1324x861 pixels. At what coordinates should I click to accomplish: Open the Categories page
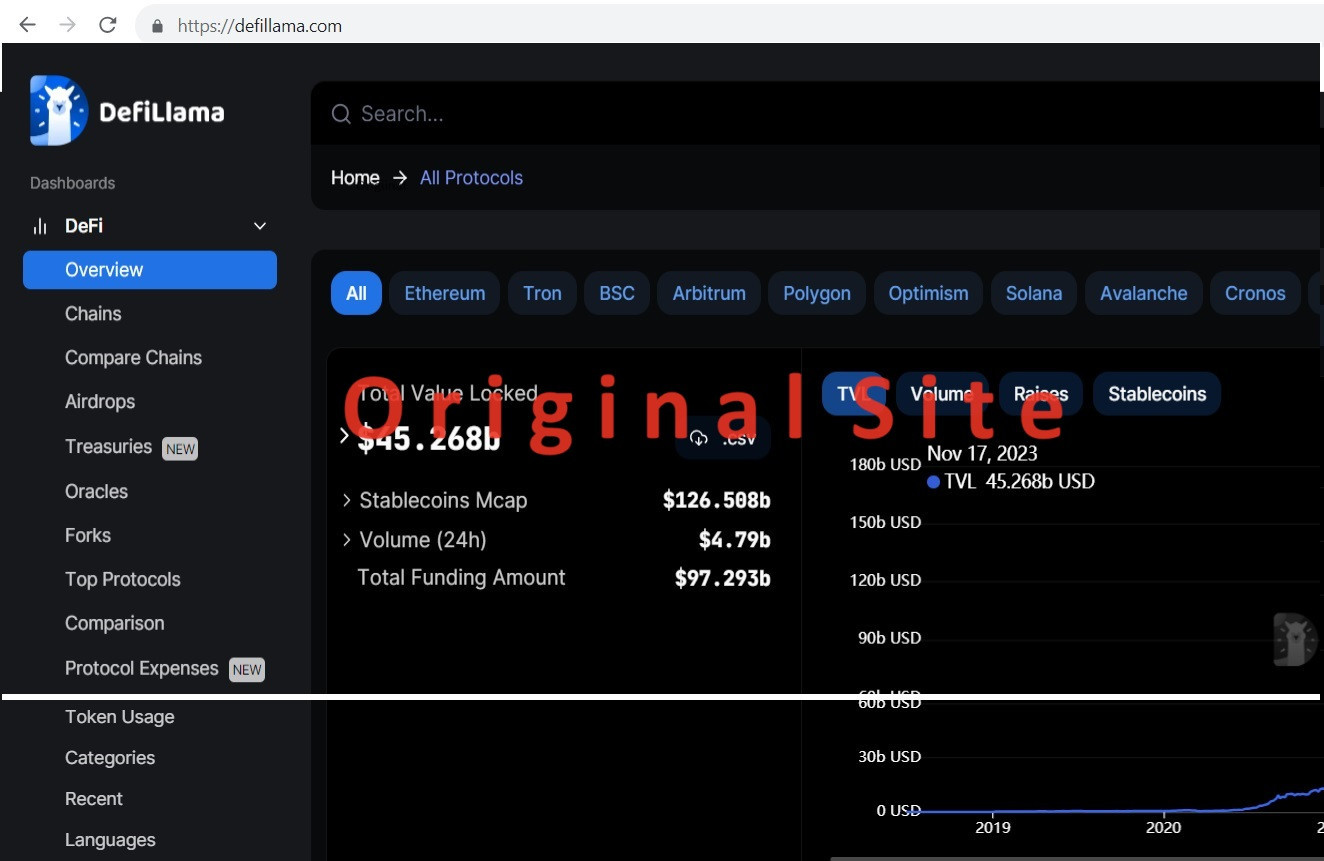tap(110, 758)
